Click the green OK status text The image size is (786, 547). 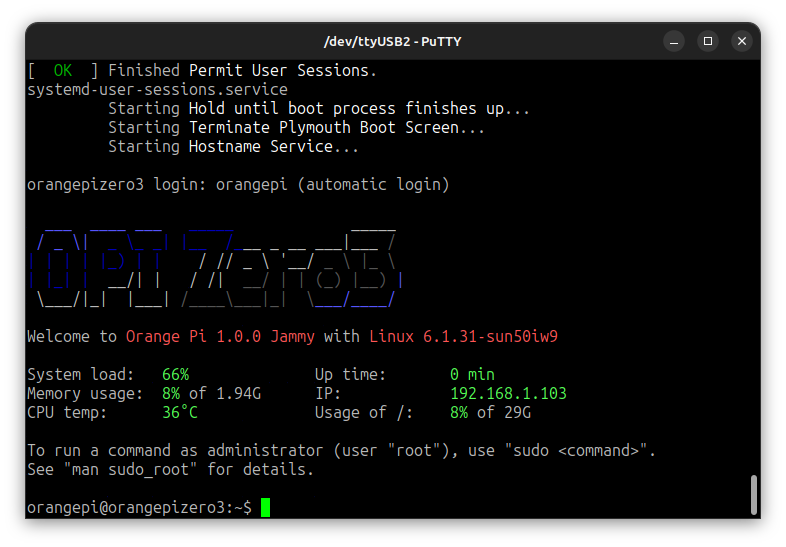[x=63, y=71]
